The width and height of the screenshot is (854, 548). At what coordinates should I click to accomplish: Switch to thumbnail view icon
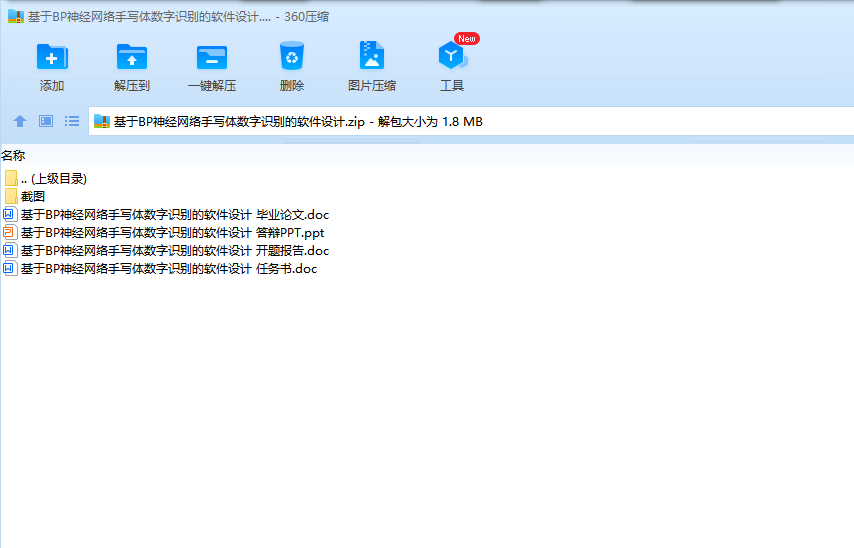[46, 121]
